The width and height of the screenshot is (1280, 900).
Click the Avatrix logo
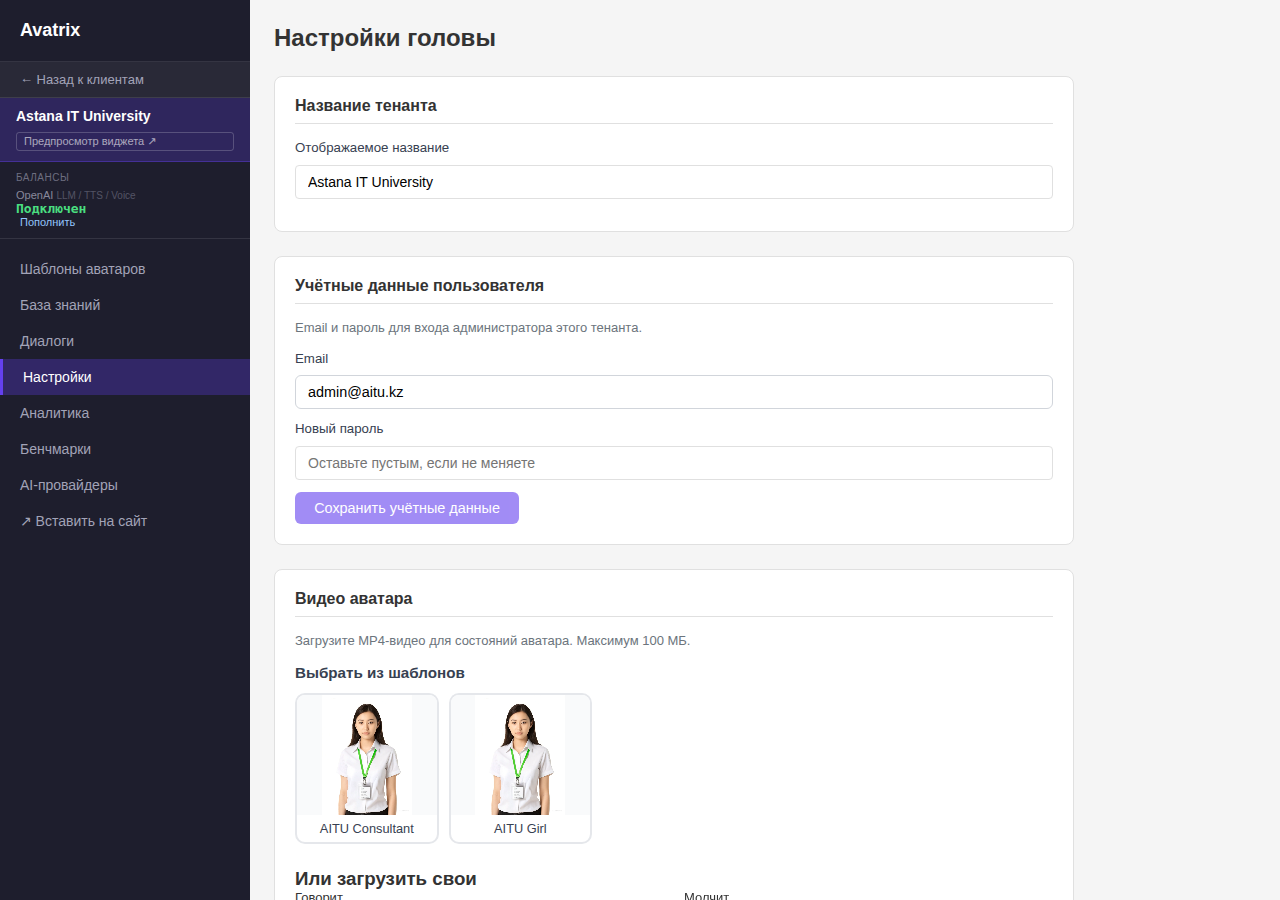(50, 30)
